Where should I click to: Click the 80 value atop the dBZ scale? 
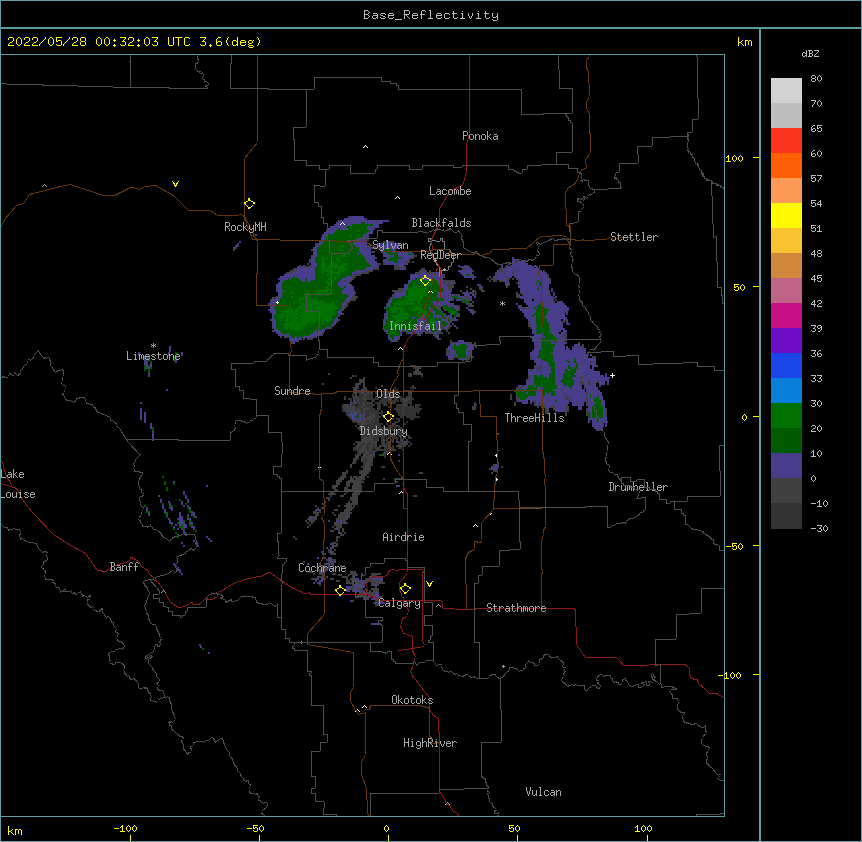click(x=816, y=79)
